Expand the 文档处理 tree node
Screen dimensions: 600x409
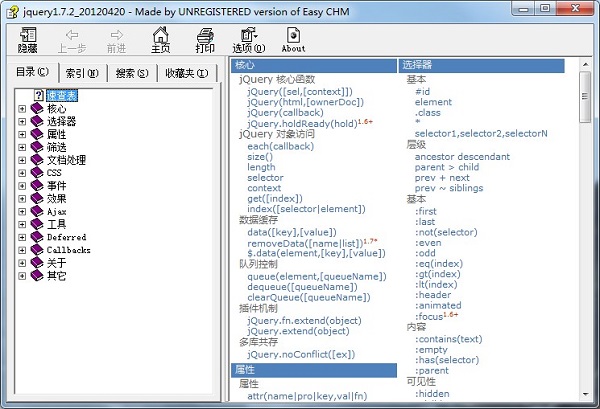point(22,160)
